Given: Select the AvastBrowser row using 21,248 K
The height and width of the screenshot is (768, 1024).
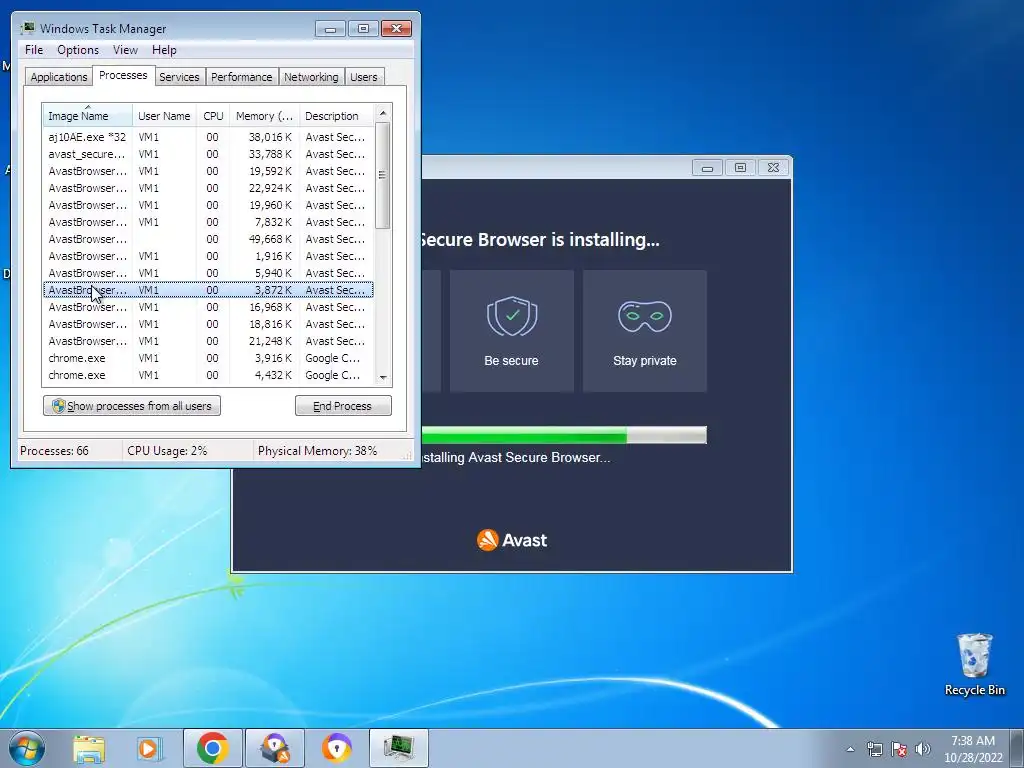Looking at the screenshot, I should pyautogui.click(x=208, y=341).
